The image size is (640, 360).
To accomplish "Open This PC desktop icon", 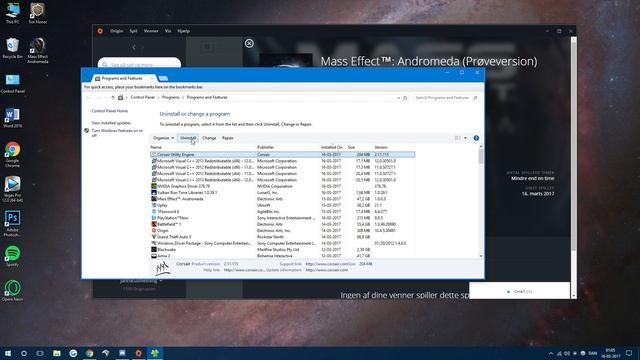I will [x=12, y=13].
